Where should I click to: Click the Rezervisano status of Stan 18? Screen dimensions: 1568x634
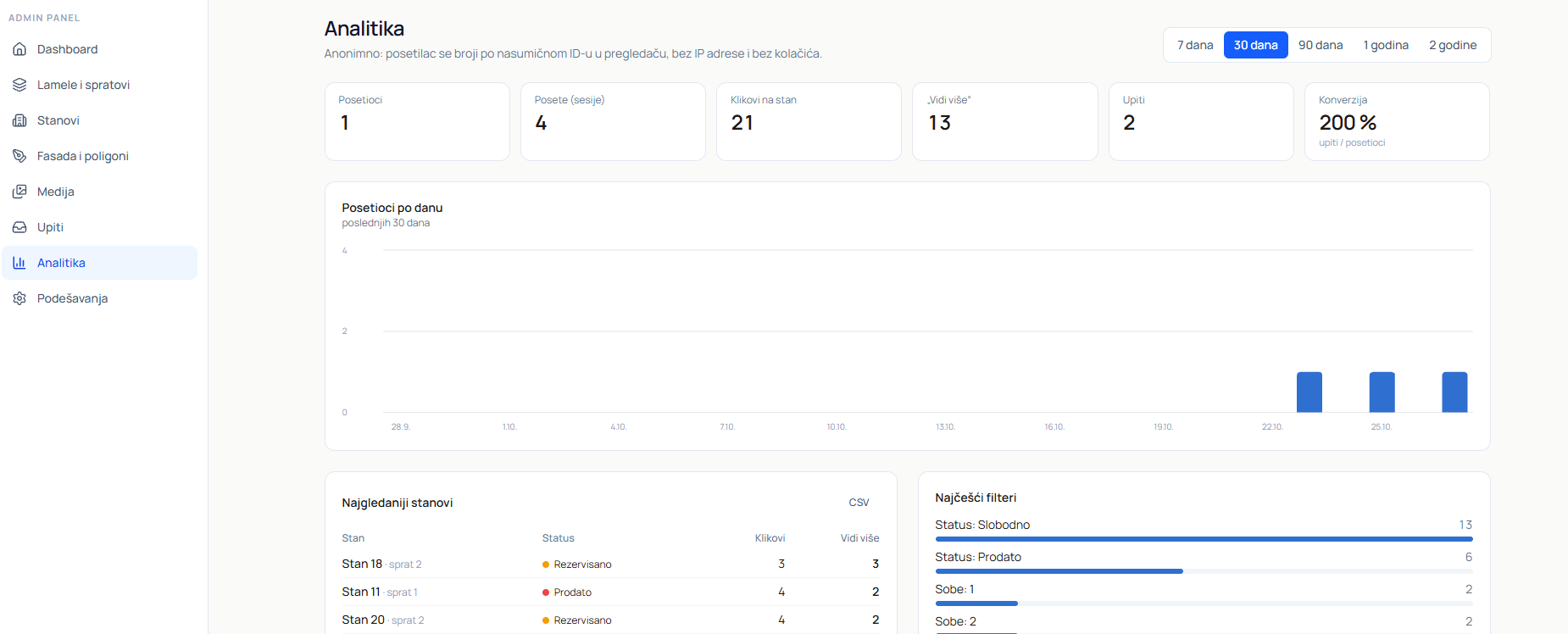click(577, 564)
